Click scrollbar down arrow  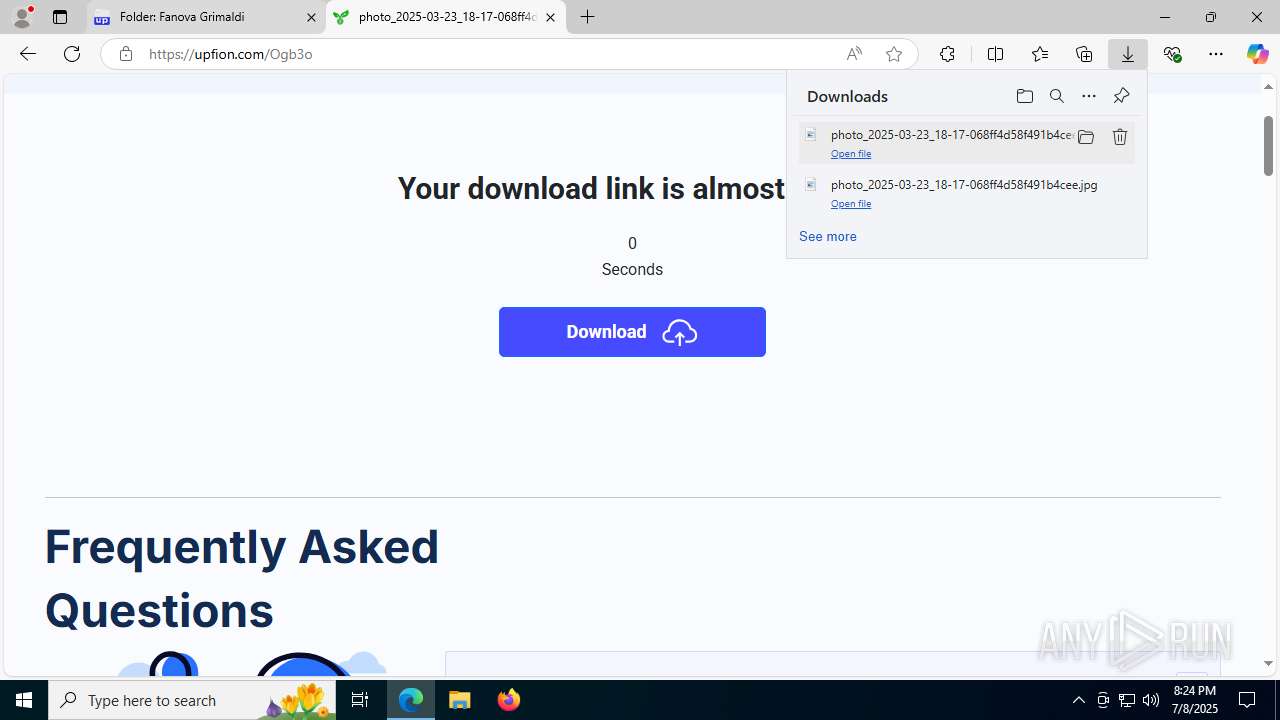pyautogui.click(x=1268, y=664)
